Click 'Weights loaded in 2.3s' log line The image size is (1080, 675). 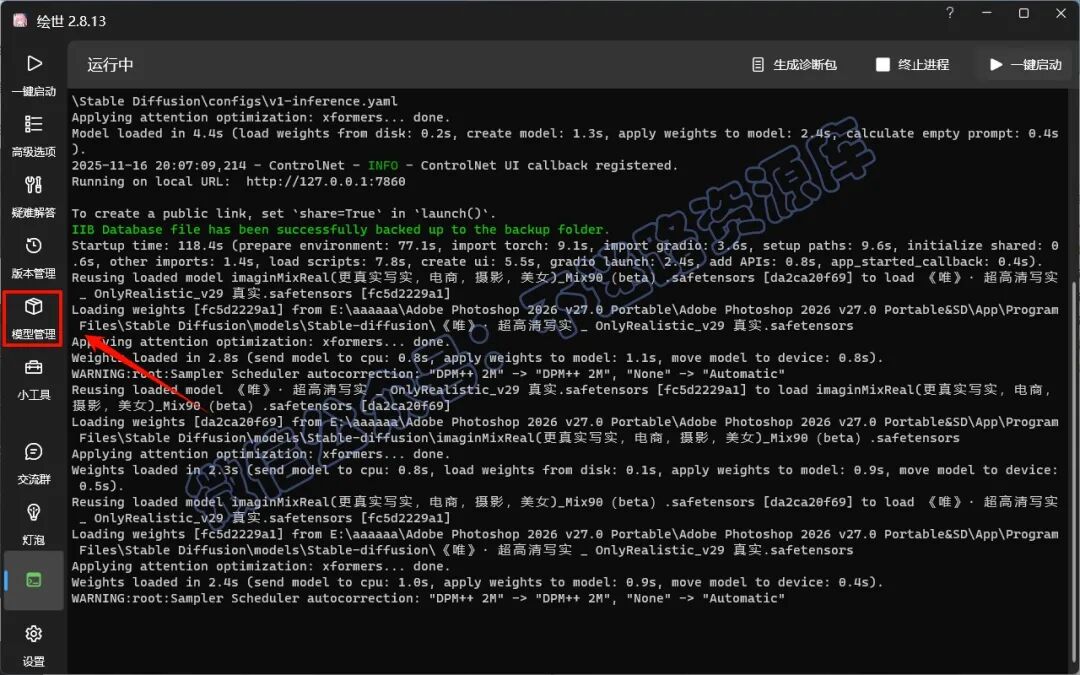coord(565,478)
